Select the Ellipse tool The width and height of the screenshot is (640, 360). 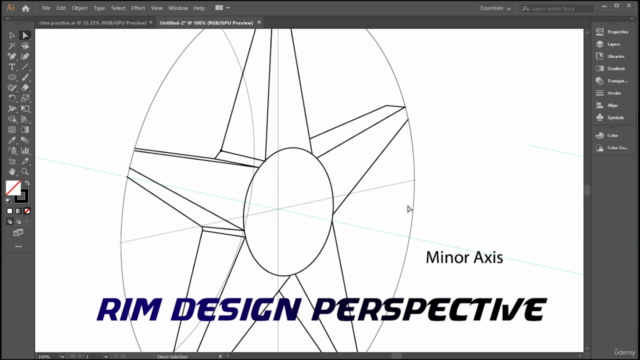point(12,77)
